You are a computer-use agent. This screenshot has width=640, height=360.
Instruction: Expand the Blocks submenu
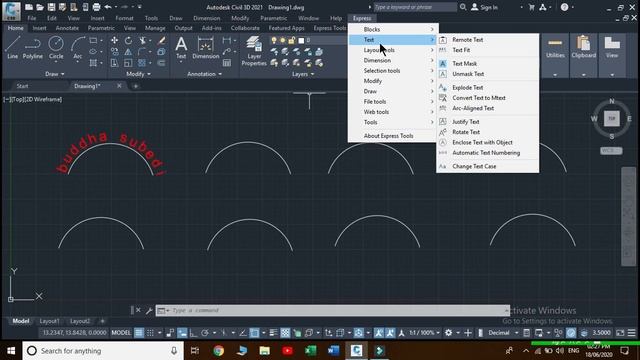(x=393, y=29)
